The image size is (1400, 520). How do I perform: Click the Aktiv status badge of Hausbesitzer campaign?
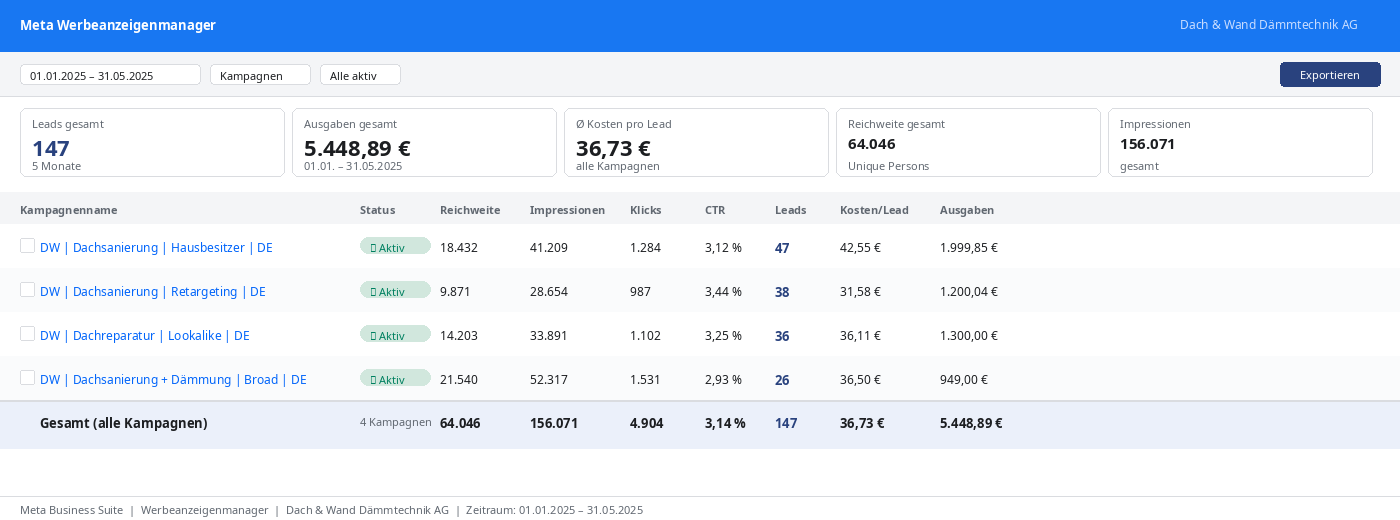[395, 246]
